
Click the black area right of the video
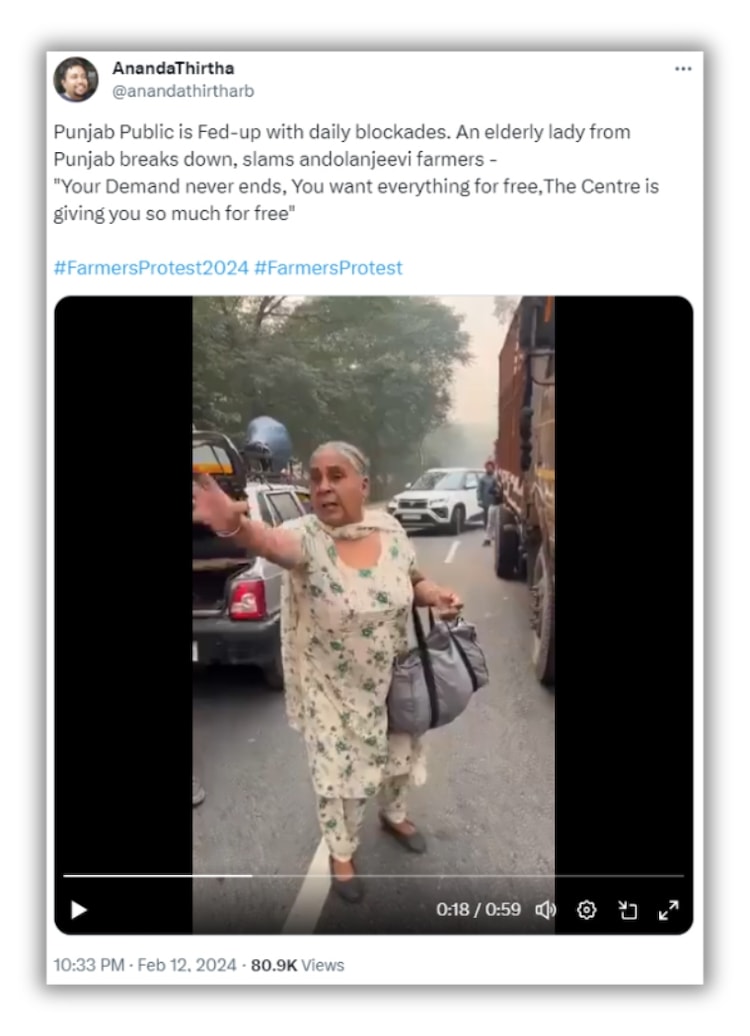tap(623, 581)
